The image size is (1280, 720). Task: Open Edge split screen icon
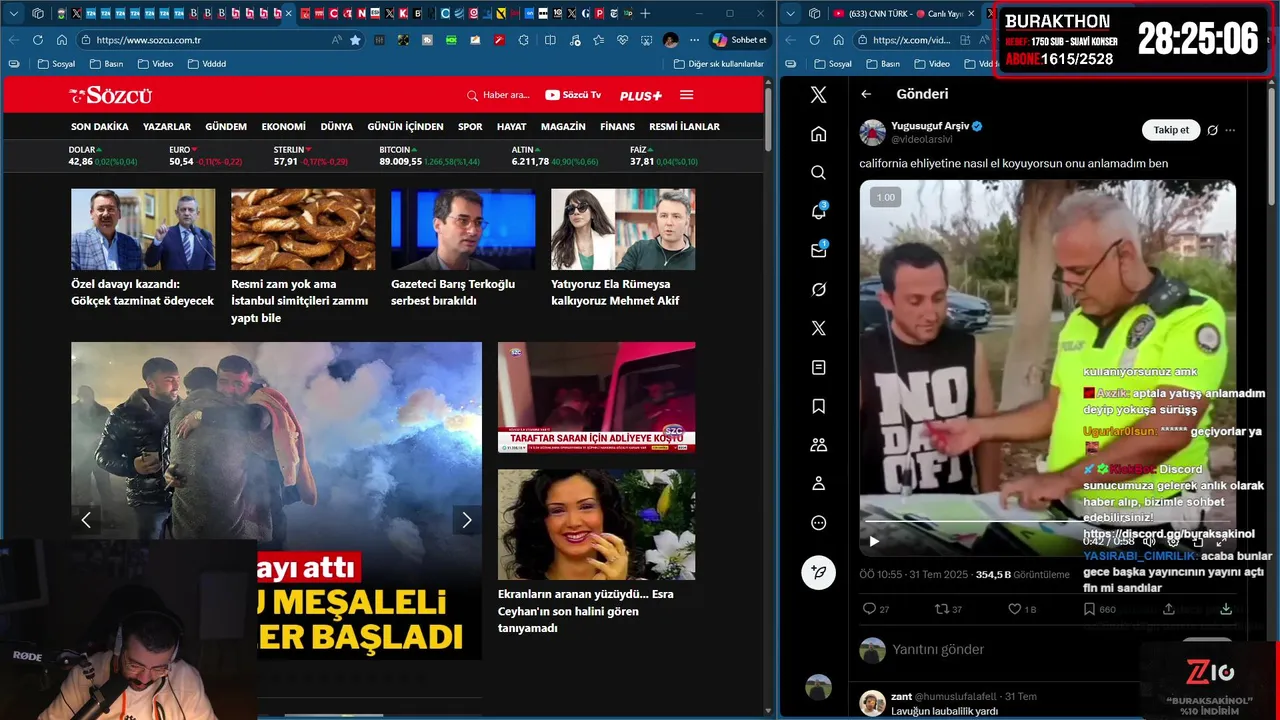[x=550, y=40]
